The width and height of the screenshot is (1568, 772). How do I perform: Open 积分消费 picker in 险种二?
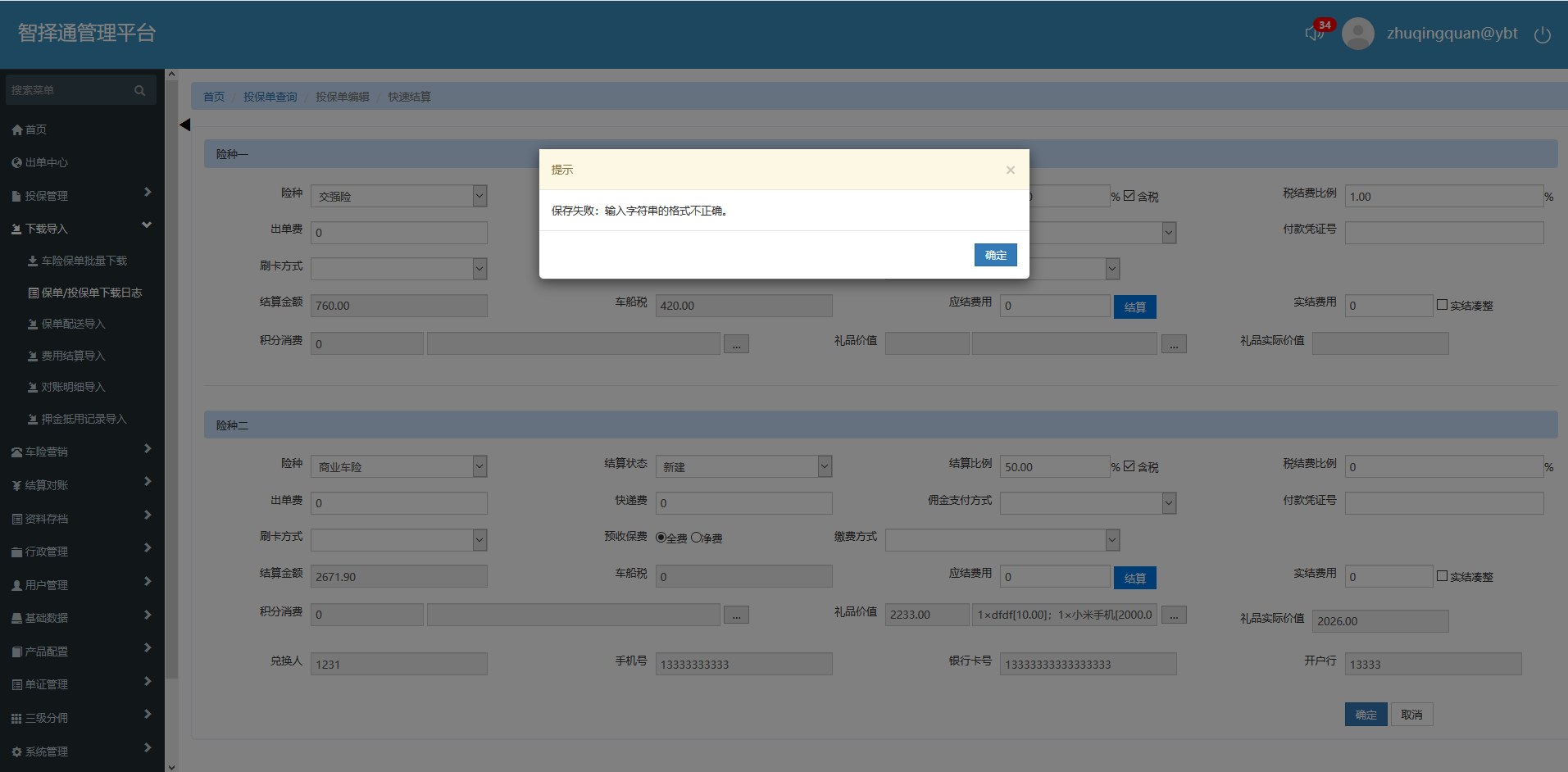pyautogui.click(x=736, y=615)
